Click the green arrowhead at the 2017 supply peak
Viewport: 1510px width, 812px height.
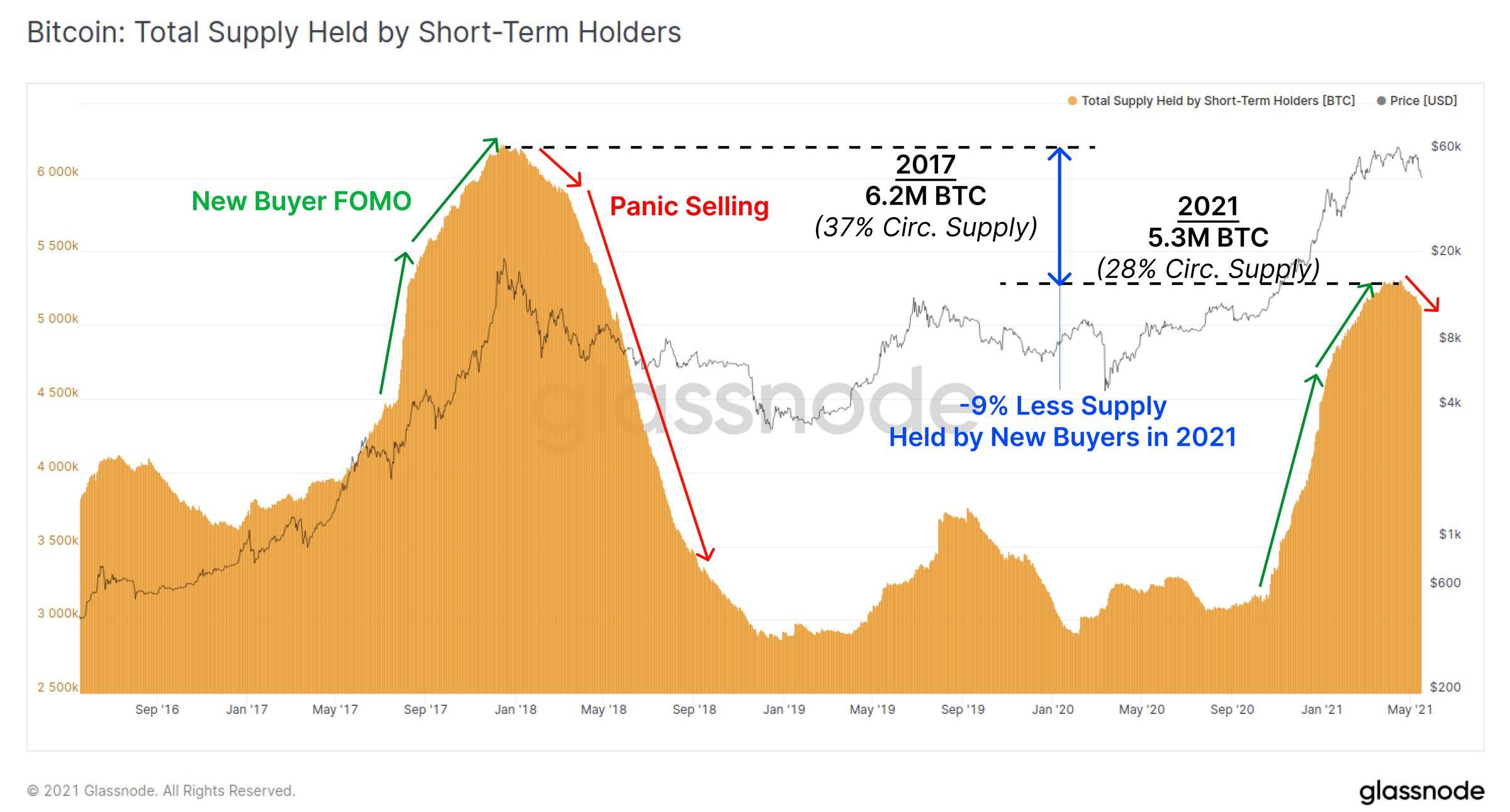pos(491,143)
